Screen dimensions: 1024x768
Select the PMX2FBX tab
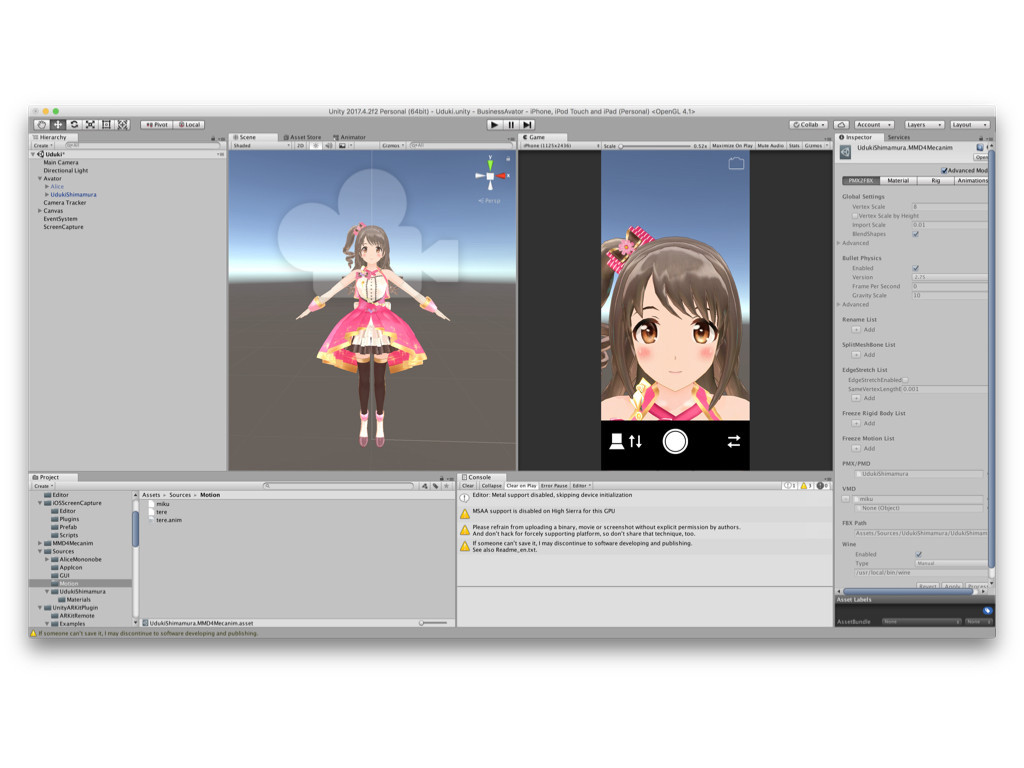(861, 180)
